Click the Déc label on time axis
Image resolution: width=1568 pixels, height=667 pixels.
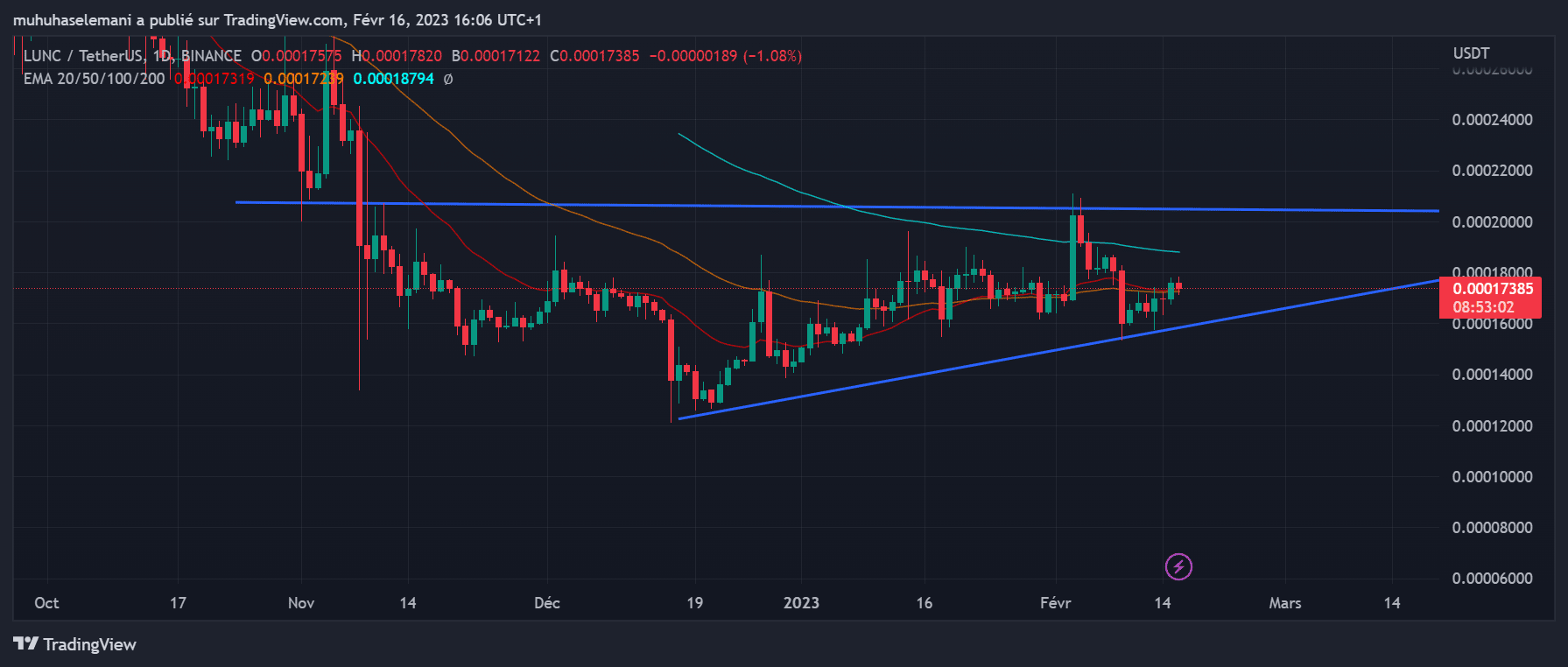point(547,603)
